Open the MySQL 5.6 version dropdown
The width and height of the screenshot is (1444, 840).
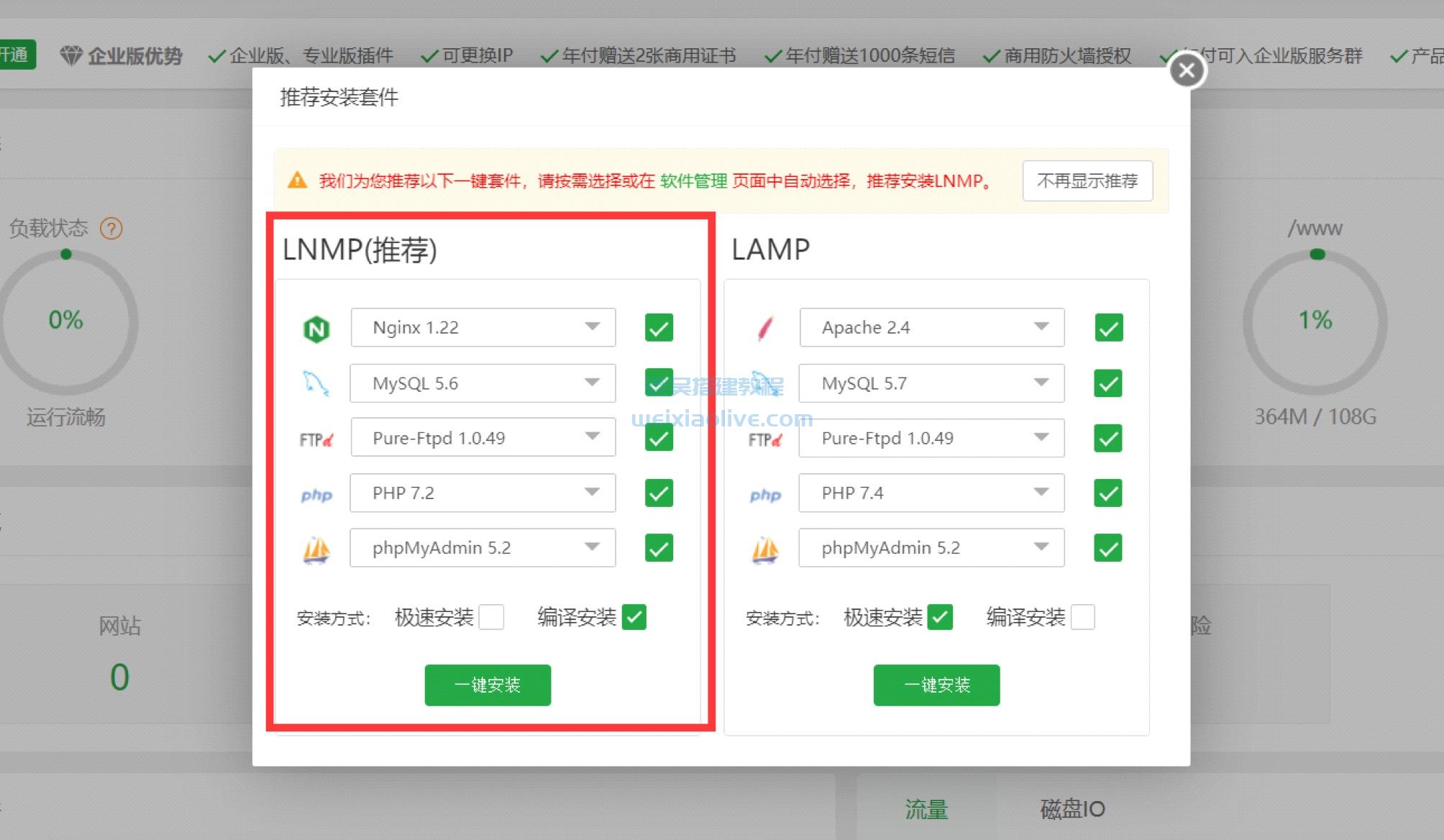click(x=592, y=383)
